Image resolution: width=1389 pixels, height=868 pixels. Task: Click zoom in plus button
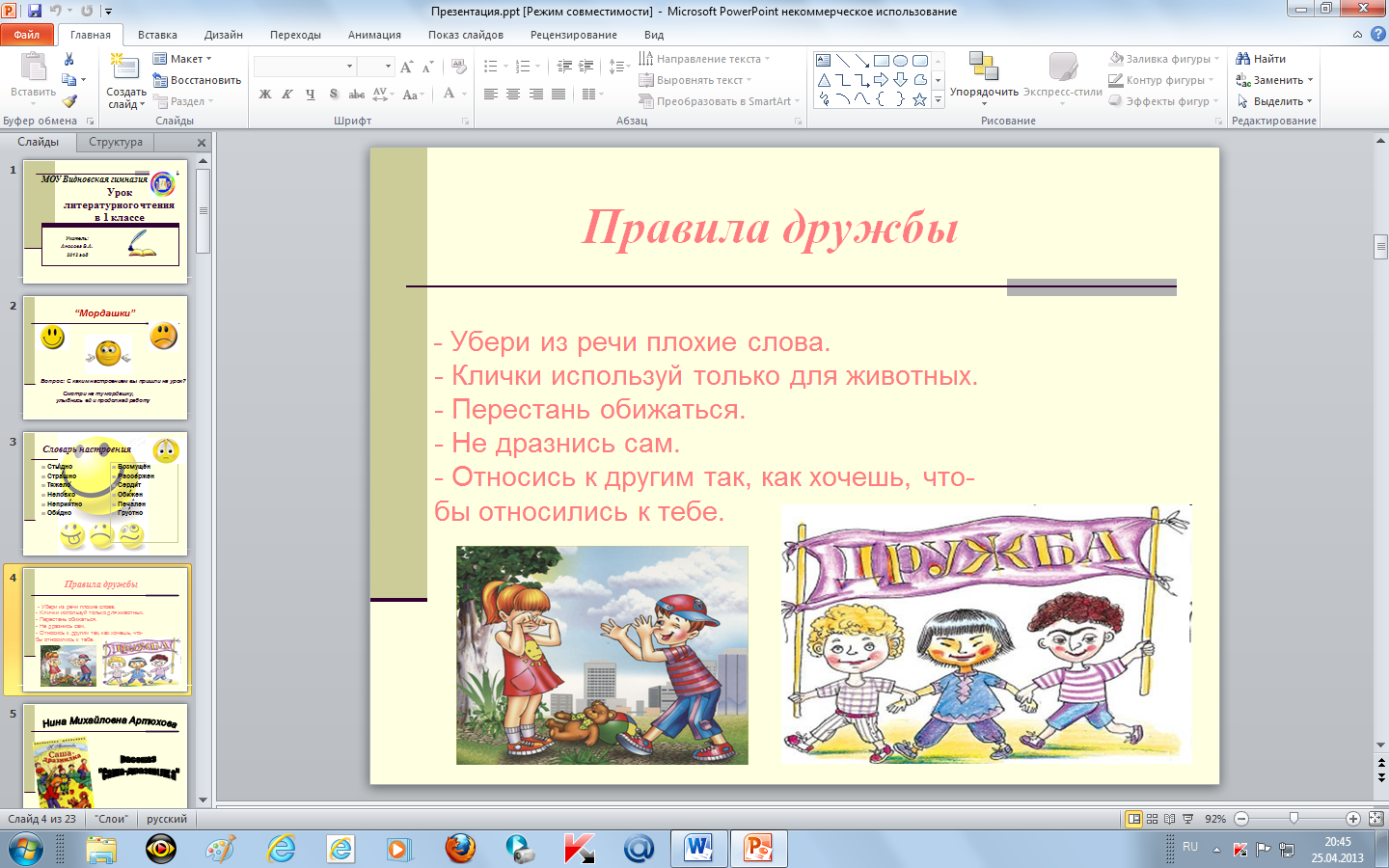(x=1353, y=819)
